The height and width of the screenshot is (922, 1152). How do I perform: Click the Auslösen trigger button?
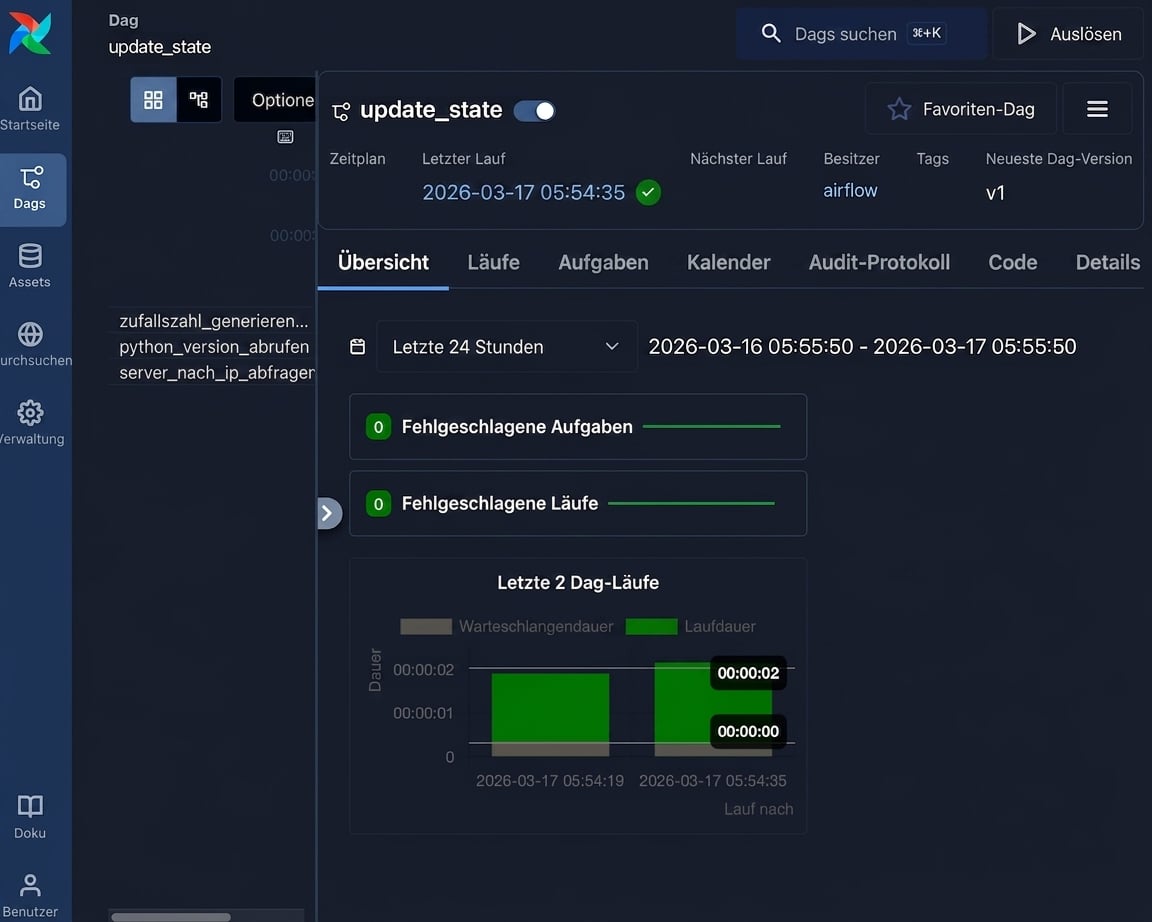click(1068, 34)
